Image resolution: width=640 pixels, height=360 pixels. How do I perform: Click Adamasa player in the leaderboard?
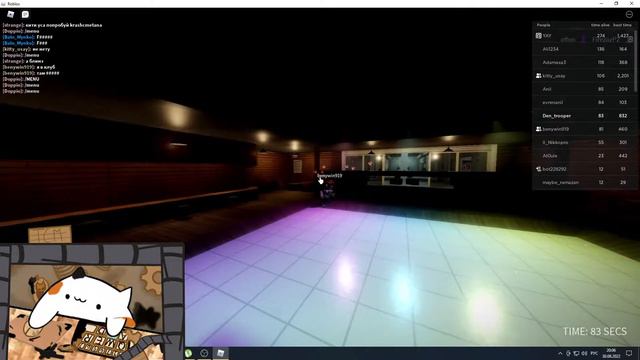click(x=584, y=62)
